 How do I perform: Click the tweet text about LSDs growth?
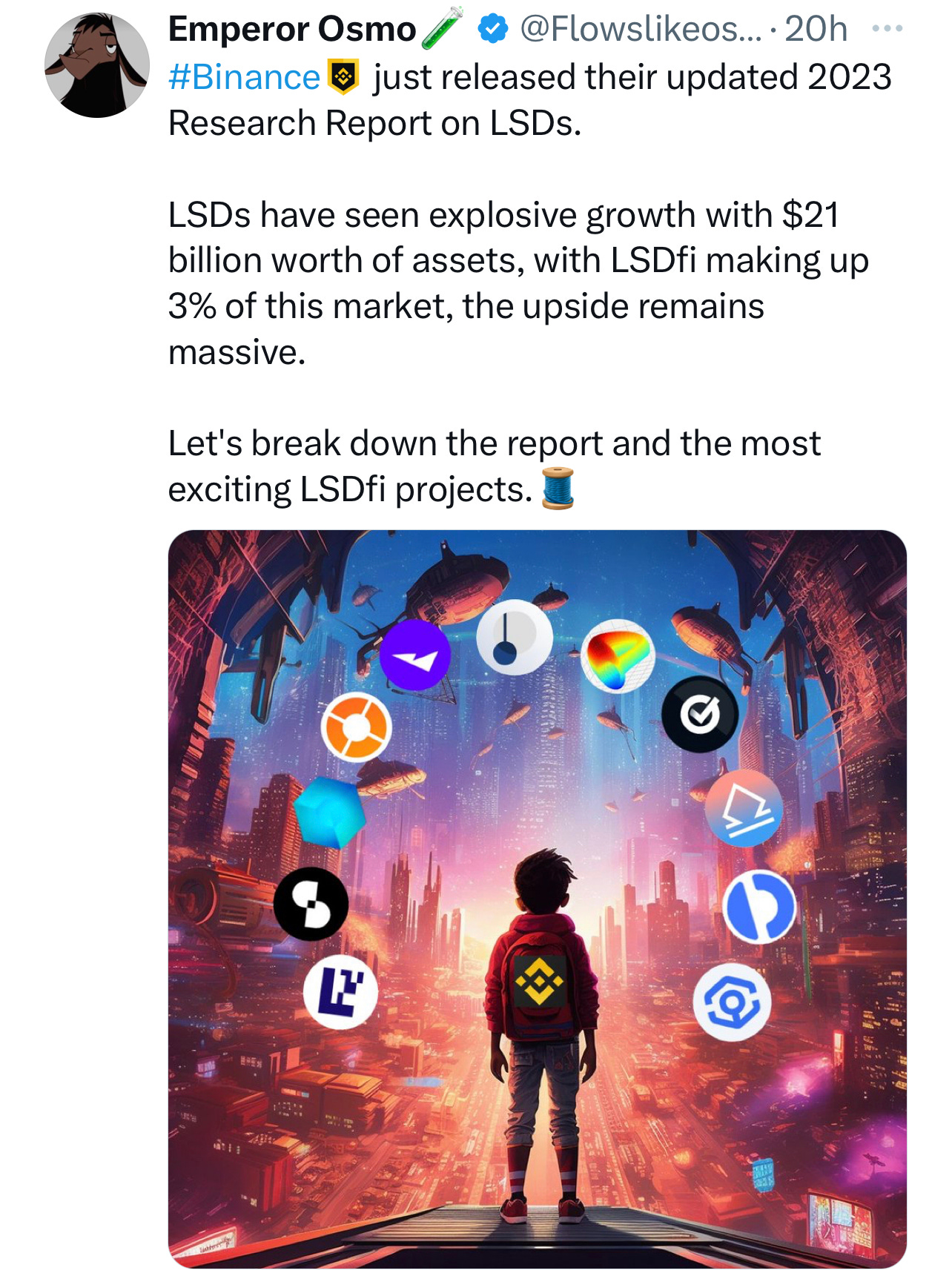518,283
